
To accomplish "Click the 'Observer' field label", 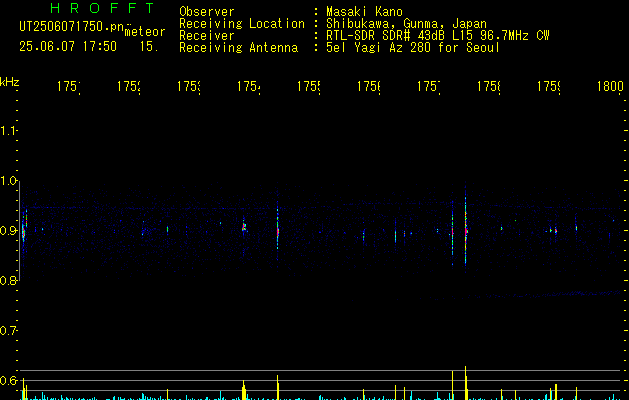I will pos(207,12).
